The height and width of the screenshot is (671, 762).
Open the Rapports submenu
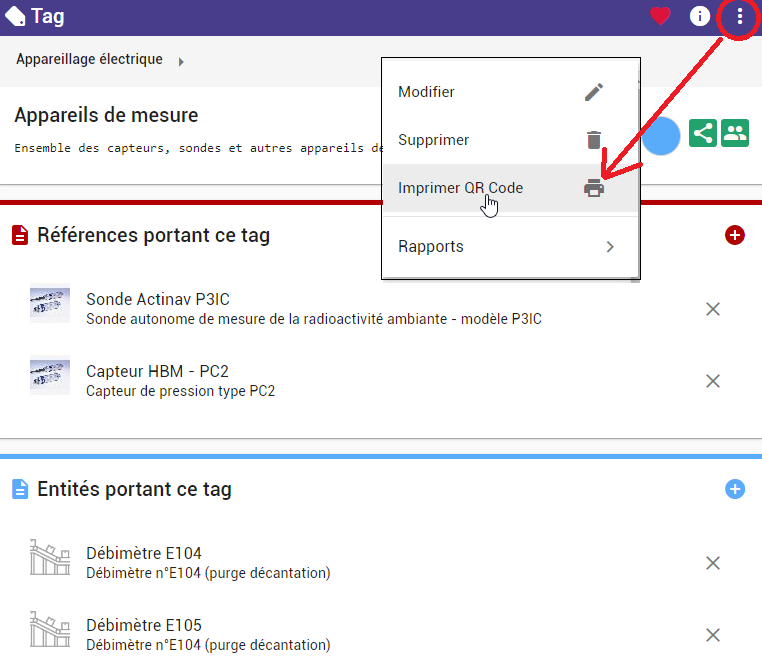tap(510, 246)
